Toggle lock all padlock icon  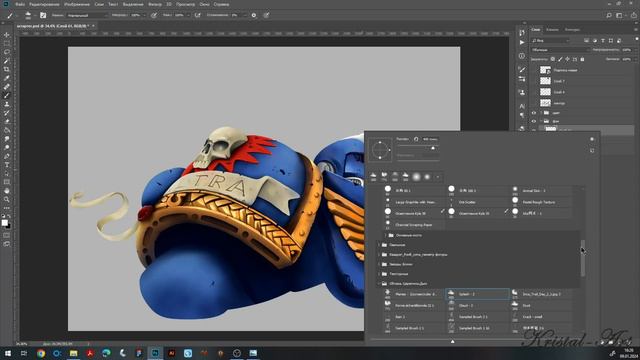click(x=582, y=59)
